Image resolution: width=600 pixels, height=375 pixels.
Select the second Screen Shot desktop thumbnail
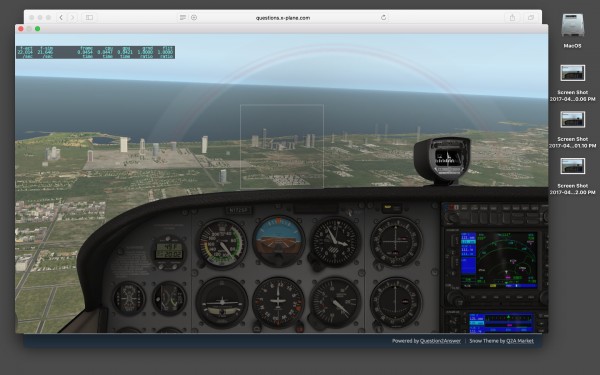(572, 120)
